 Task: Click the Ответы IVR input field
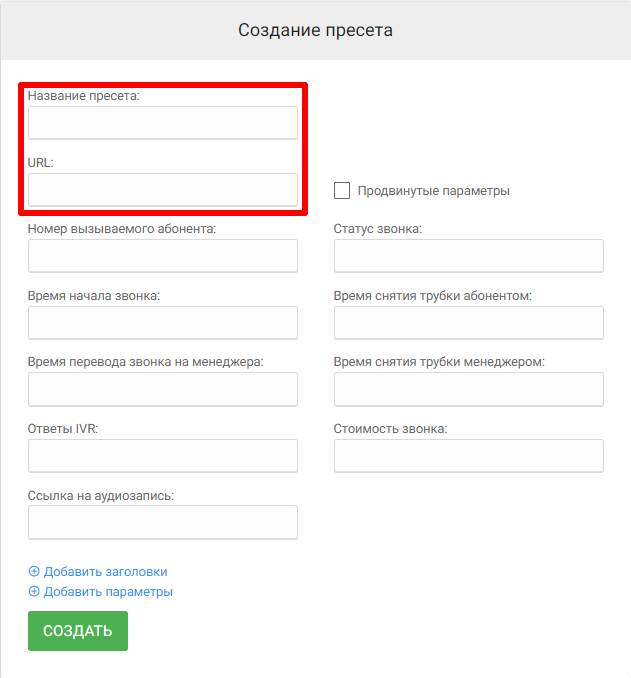(x=163, y=456)
